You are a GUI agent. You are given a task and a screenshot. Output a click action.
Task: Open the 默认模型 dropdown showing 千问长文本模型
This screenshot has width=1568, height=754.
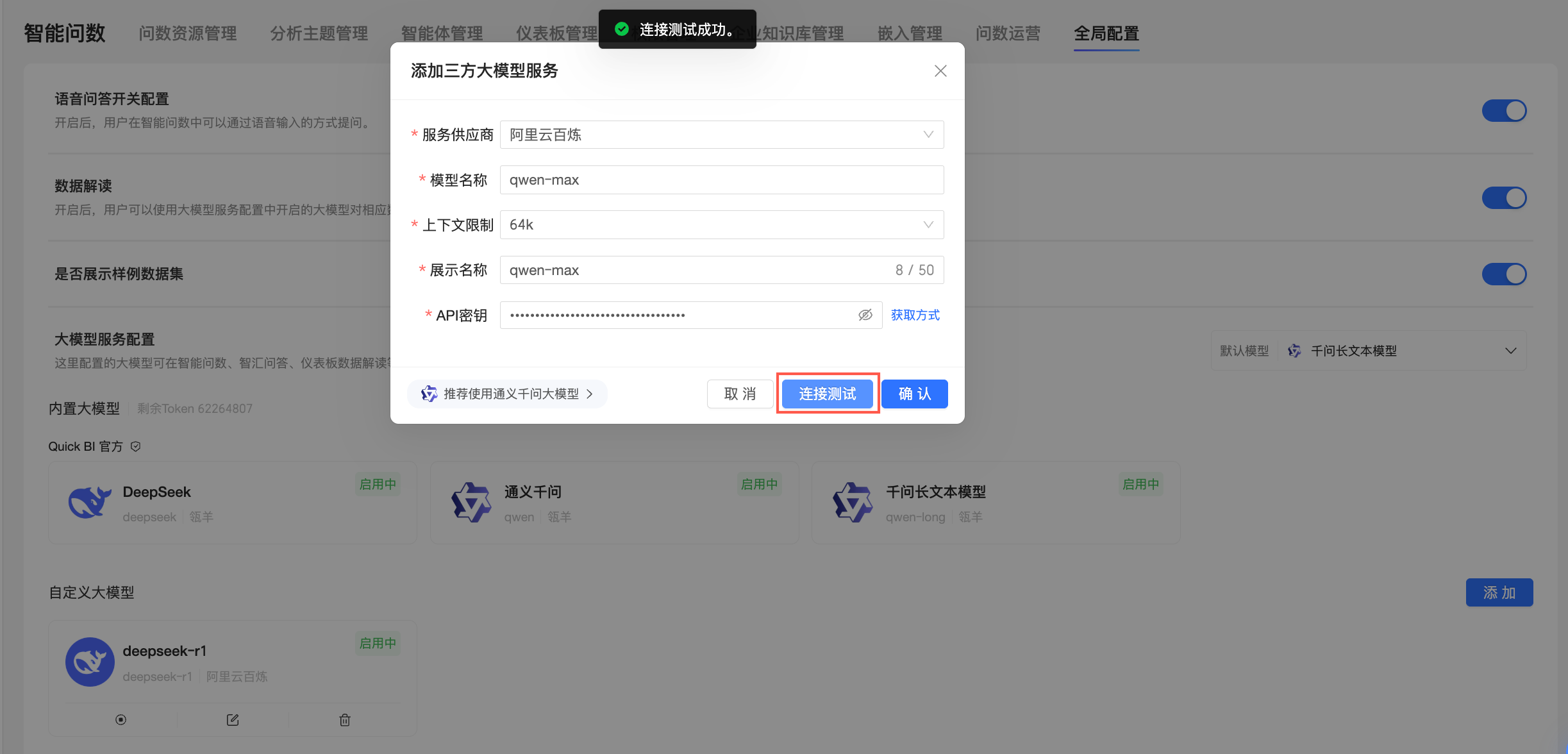[x=1369, y=351]
